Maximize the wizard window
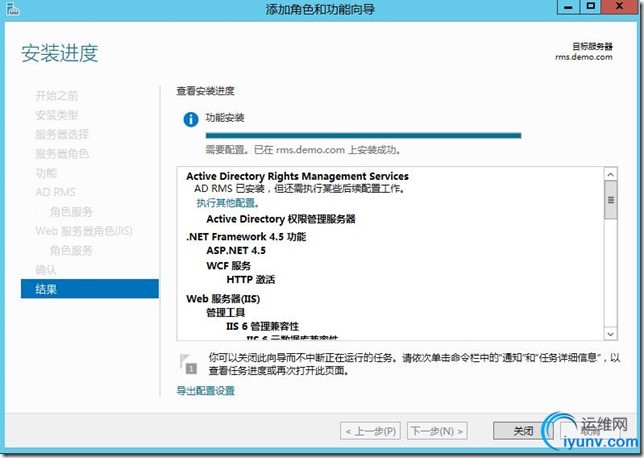This screenshot has width=644, height=458. pyautogui.click(x=591, y=7)
